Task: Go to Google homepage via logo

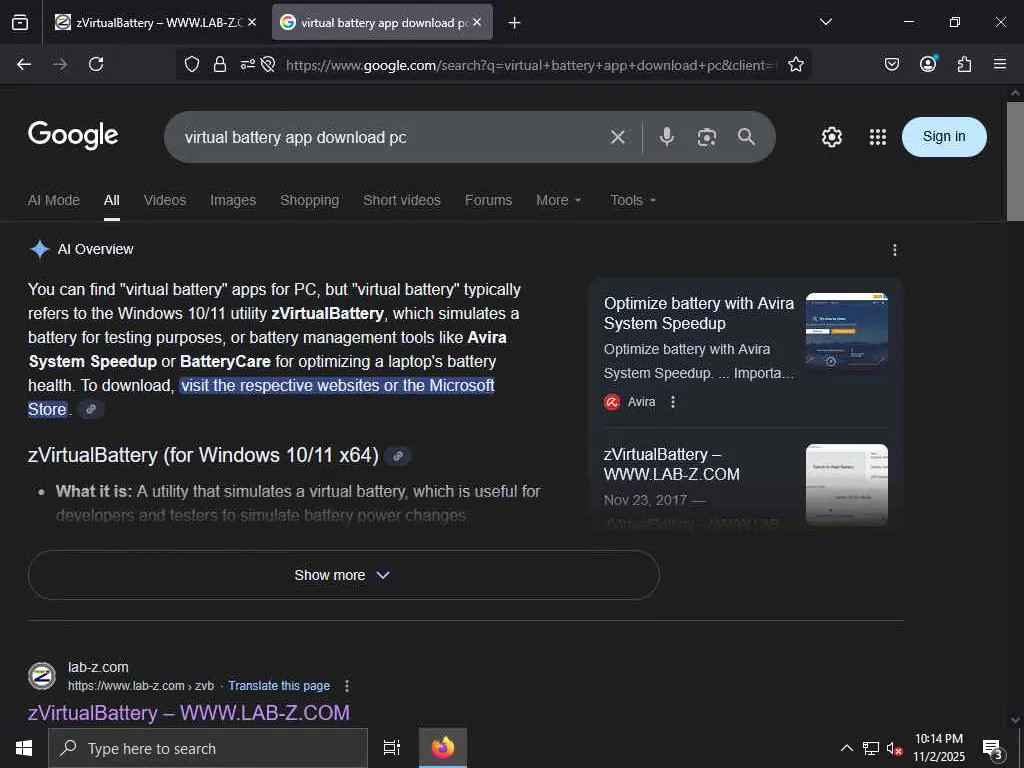Action: click(x=73, y=135)
